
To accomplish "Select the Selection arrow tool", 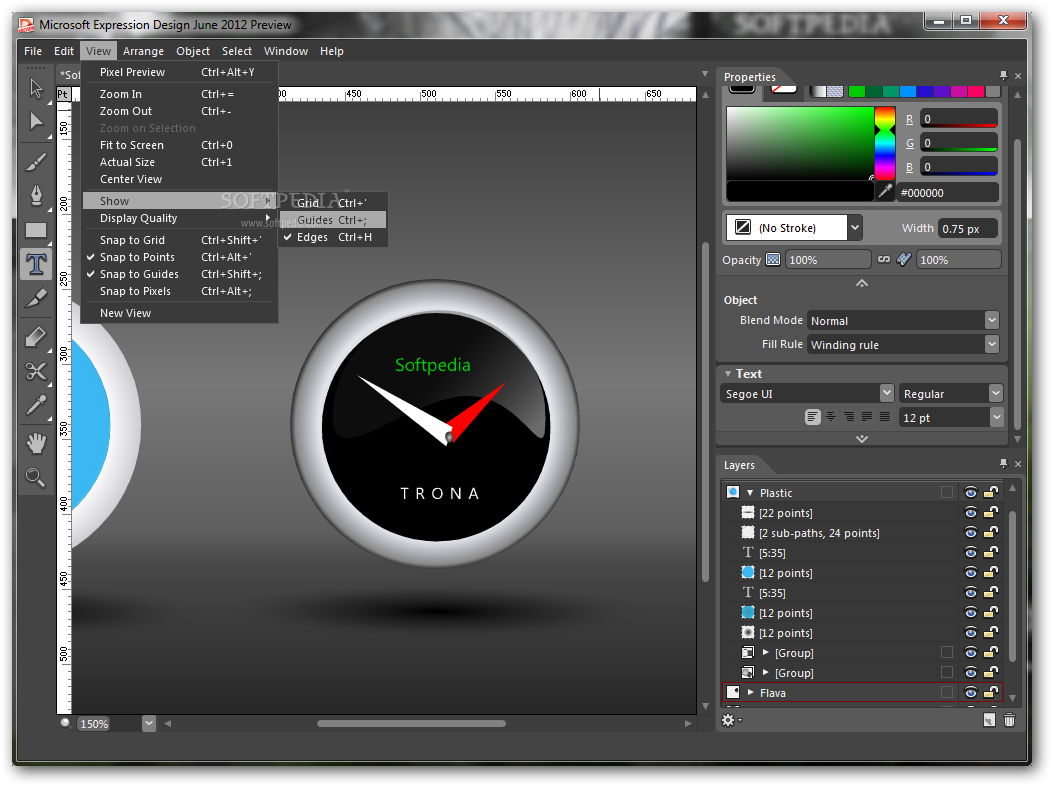I will pos(36,89).
